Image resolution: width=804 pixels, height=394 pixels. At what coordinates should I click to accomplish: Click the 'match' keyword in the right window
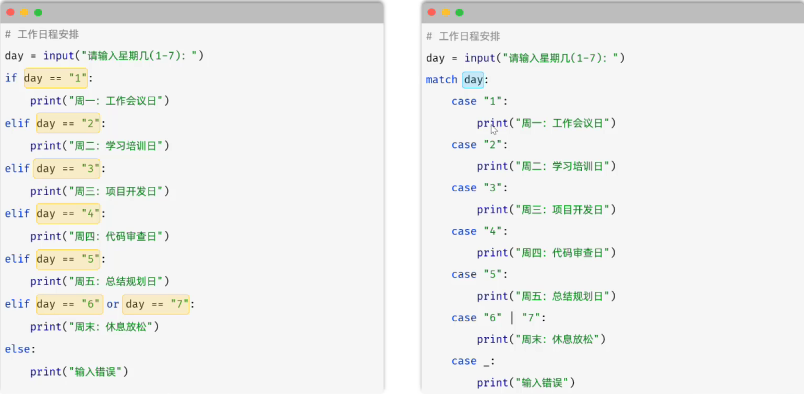point(441,80)
